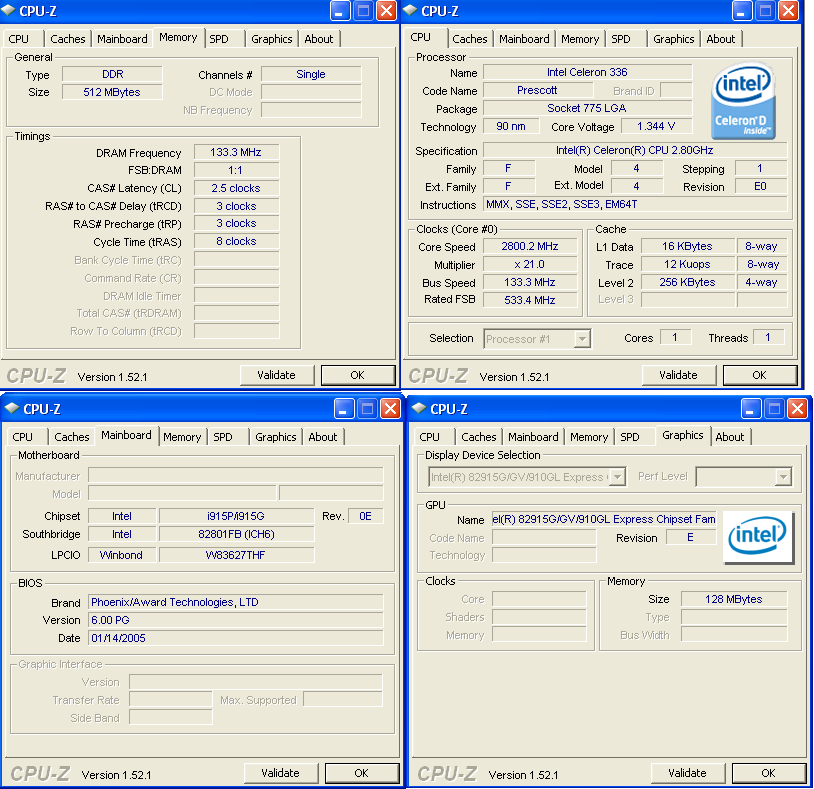
Task: Click the Code Name value Prescott
Action: [x=537, y=90]
